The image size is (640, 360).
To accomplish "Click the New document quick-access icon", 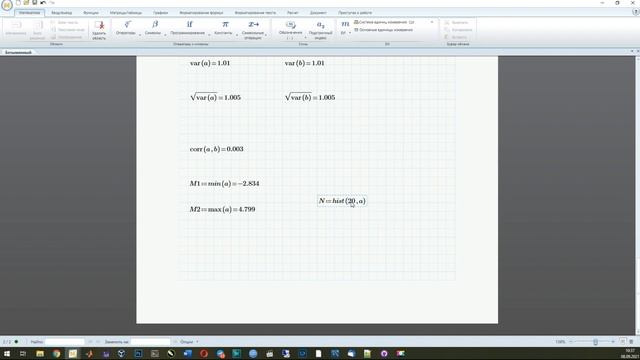I will pyautogui.click(x=18, y=2).
